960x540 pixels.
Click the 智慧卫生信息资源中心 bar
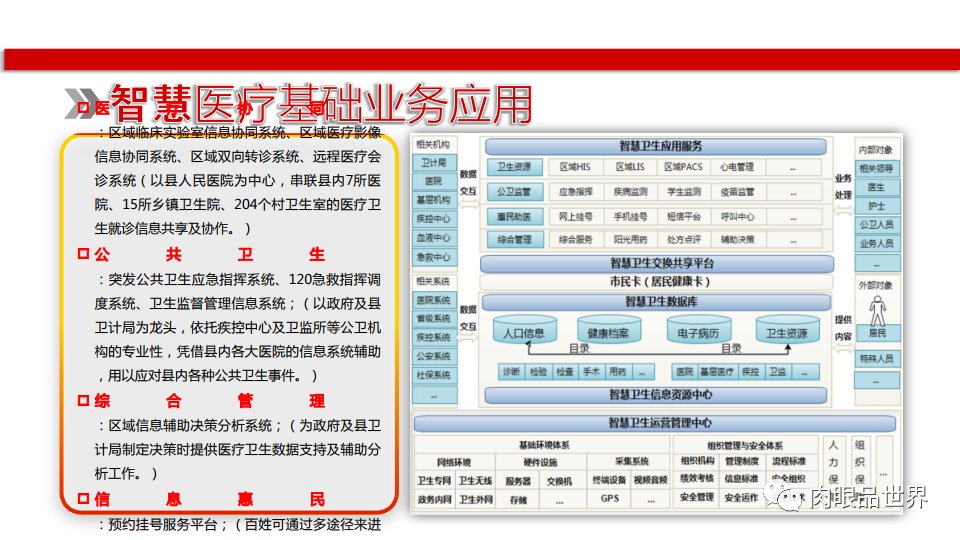[x=656, y=395]
